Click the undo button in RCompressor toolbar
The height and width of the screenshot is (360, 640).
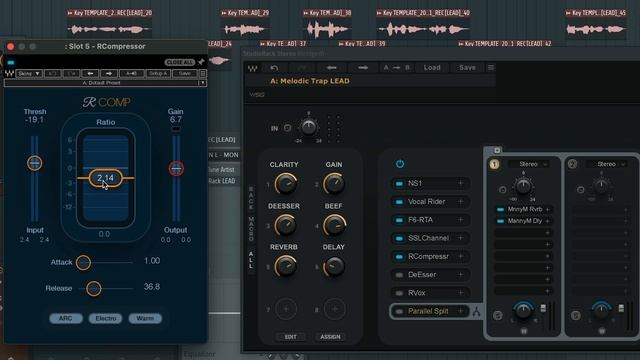[x=53, y=73]
